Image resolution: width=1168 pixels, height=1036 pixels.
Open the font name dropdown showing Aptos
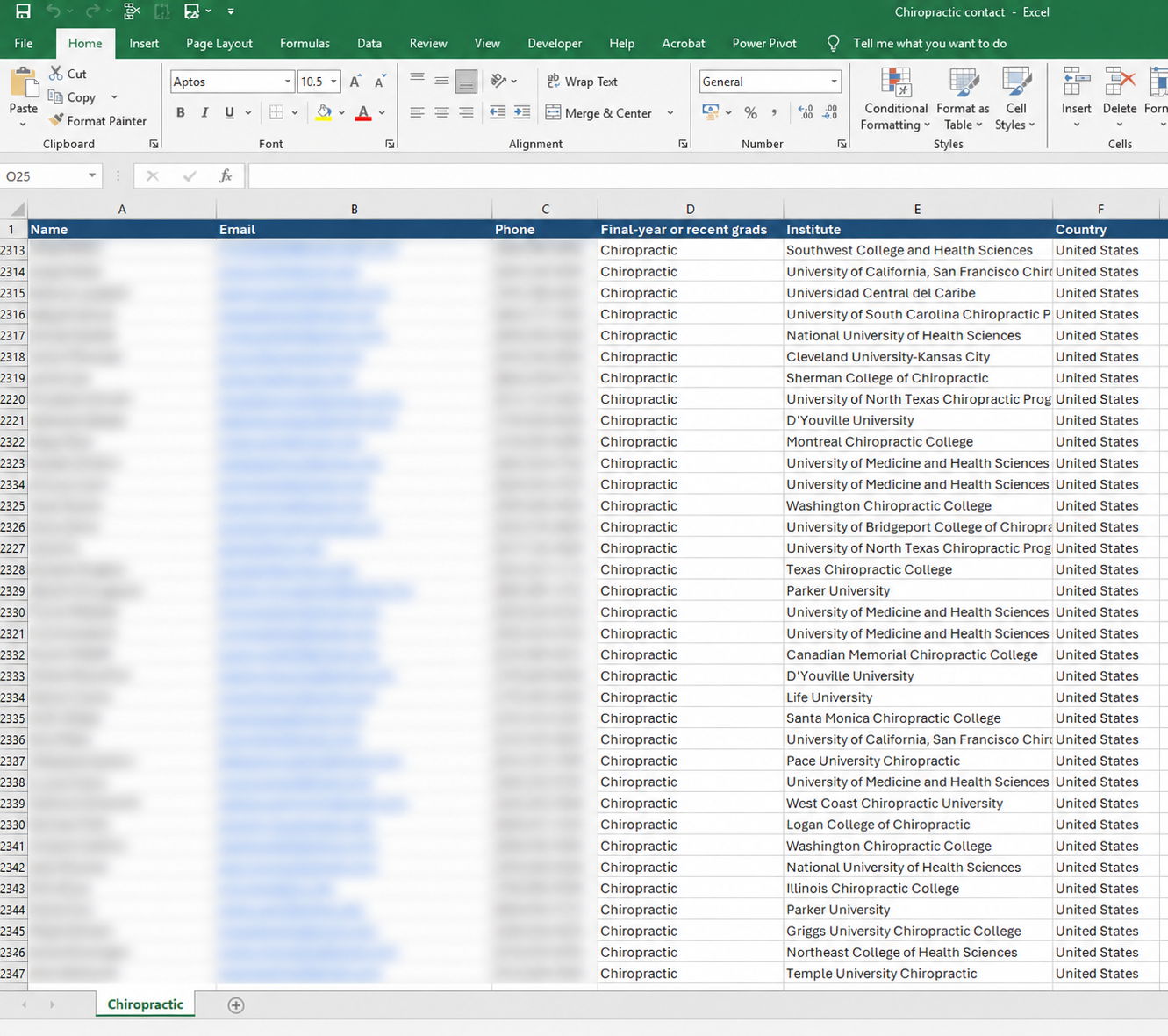(288, 82)
